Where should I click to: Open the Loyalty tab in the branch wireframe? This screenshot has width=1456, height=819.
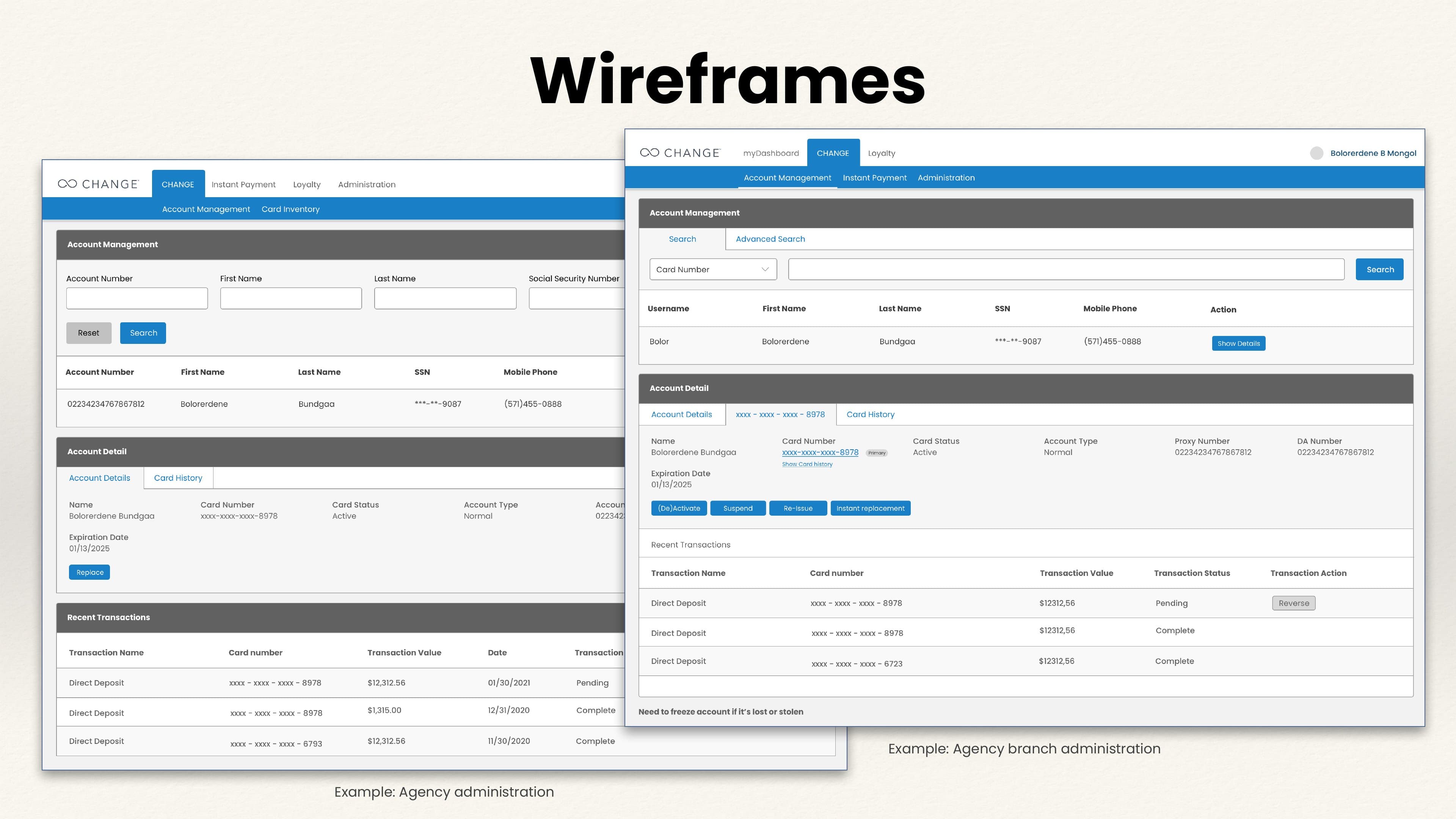tap(881, 153)
